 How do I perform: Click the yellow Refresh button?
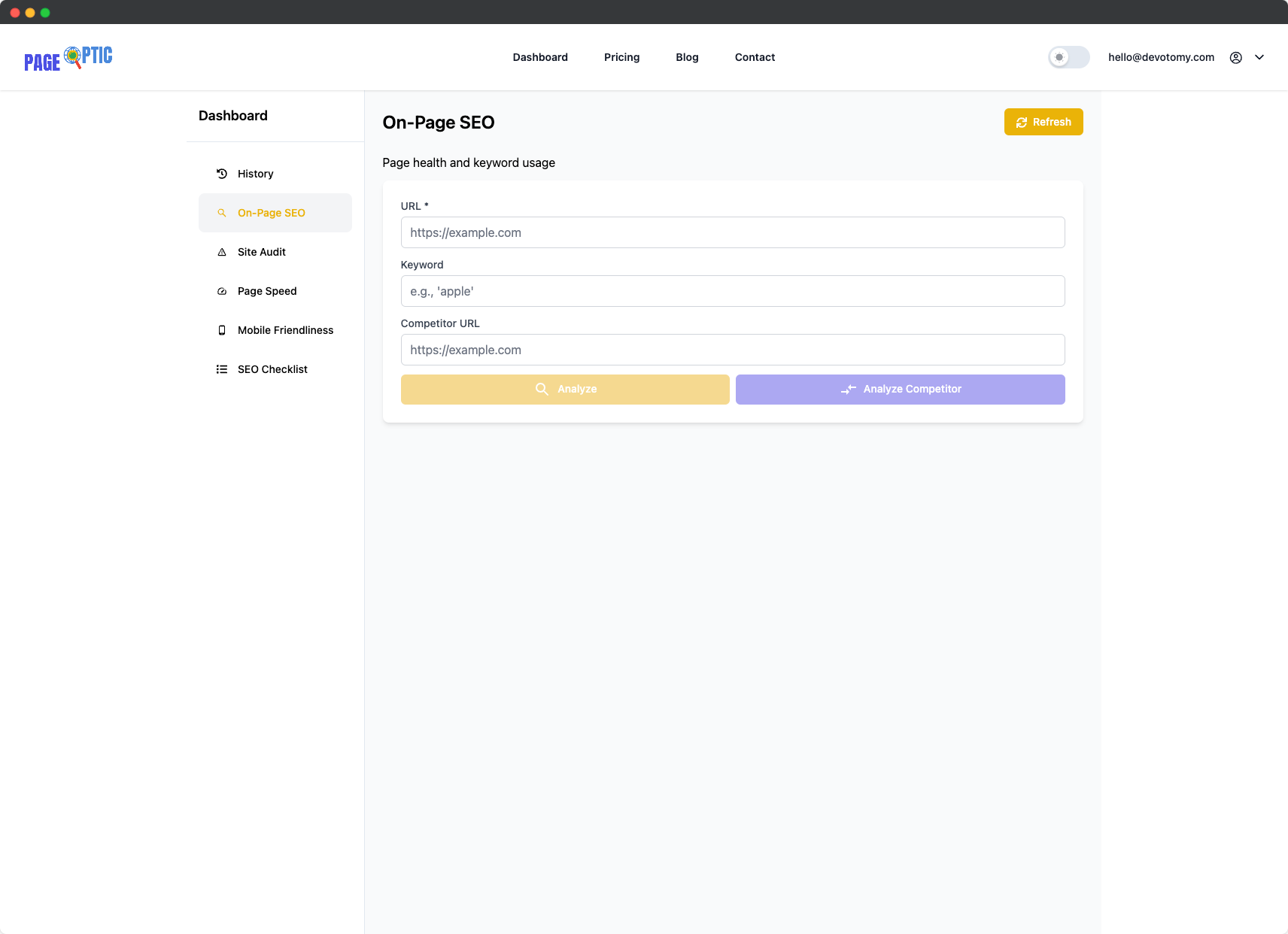1043,122
